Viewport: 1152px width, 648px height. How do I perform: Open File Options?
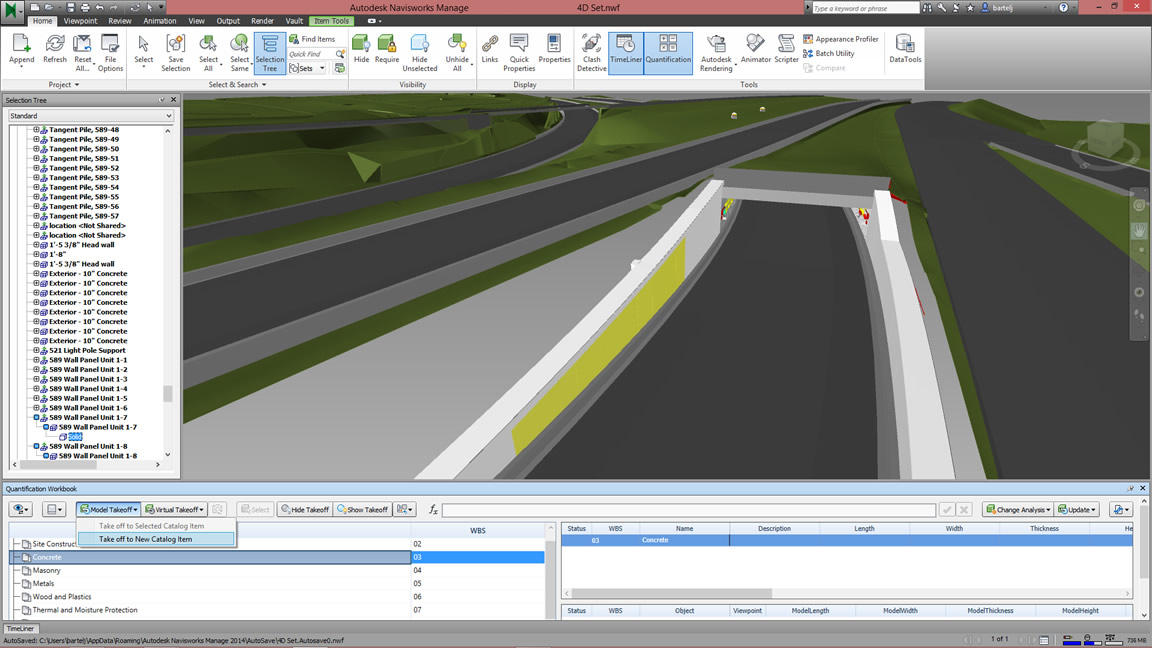click(110, 53)
